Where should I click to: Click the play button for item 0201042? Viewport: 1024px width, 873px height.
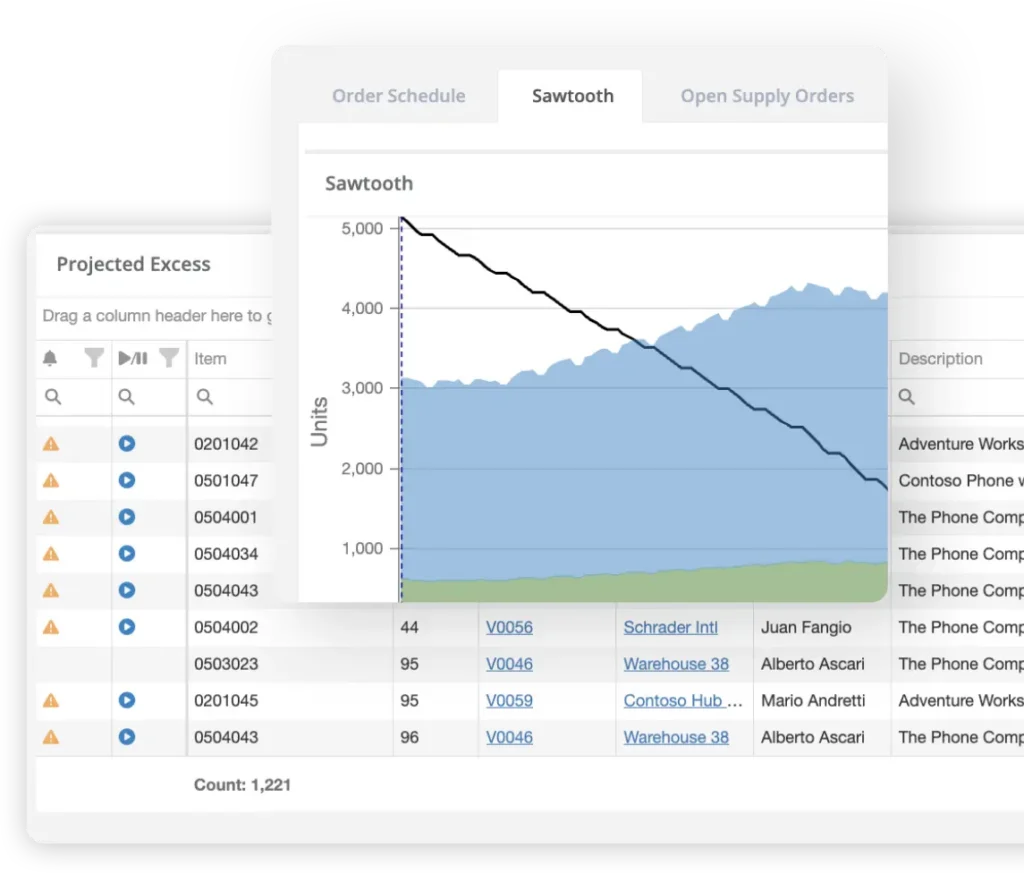(x=127, y=443)
